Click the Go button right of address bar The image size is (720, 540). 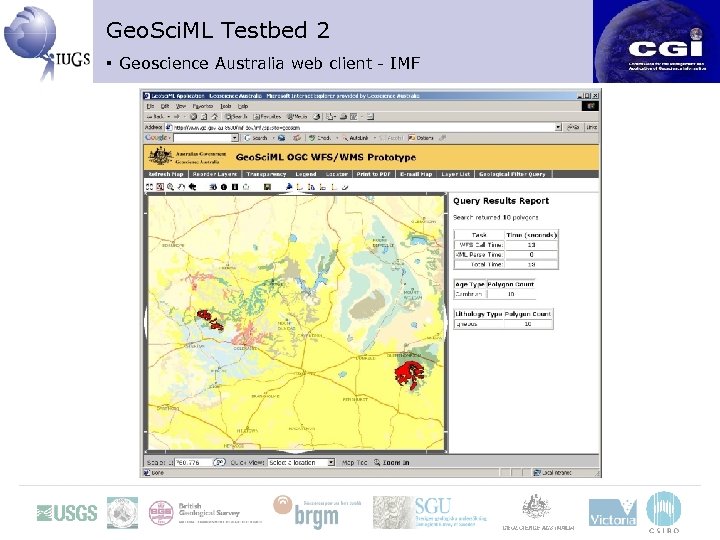pos(573,127)
